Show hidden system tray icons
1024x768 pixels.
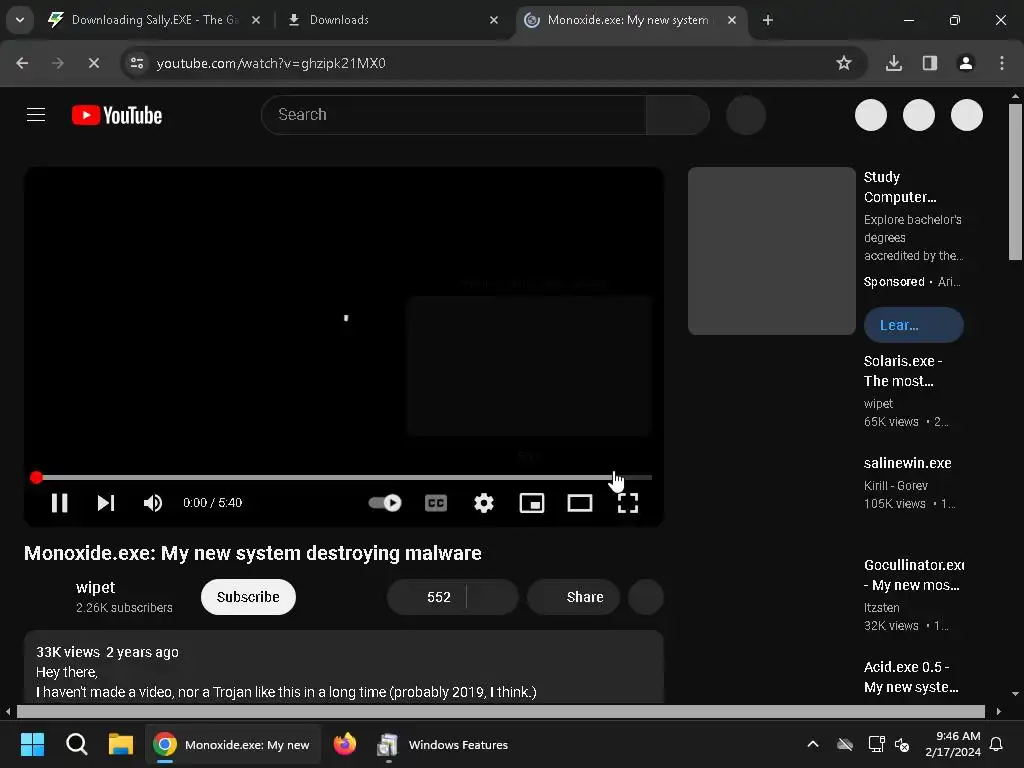813,744
